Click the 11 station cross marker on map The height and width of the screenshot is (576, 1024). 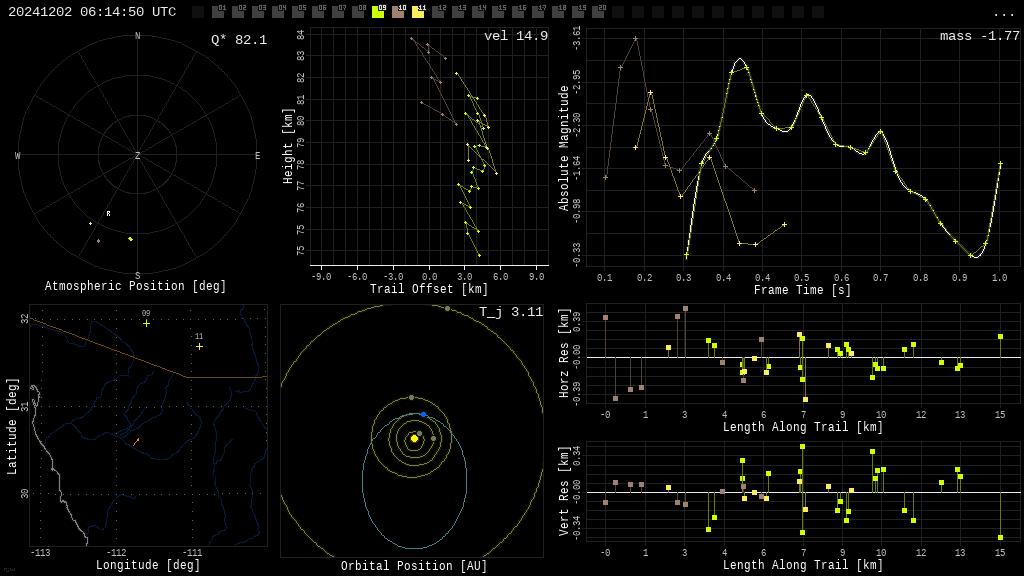[199, 347]
